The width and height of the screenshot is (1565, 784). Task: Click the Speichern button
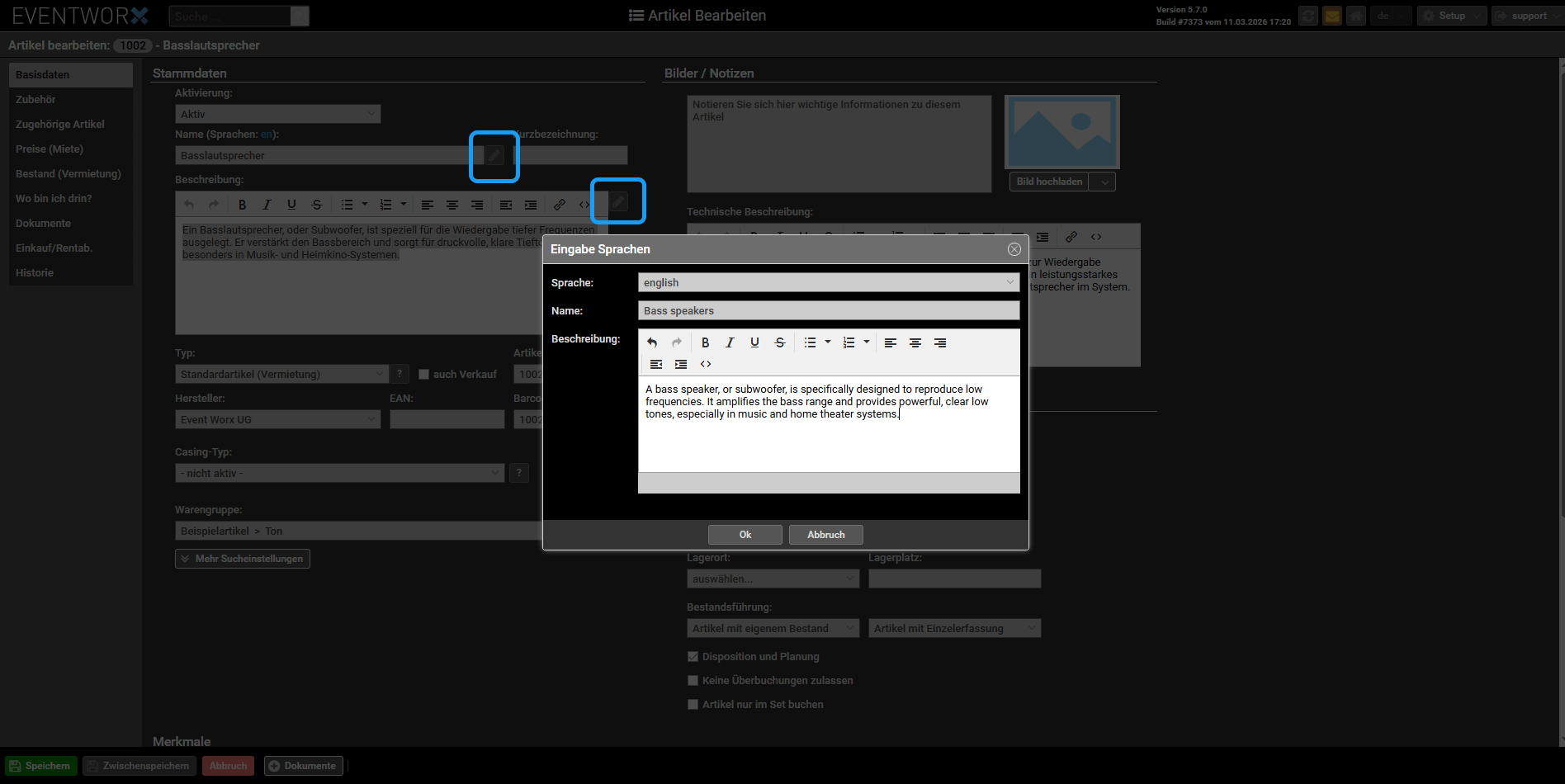pos(40,766)
